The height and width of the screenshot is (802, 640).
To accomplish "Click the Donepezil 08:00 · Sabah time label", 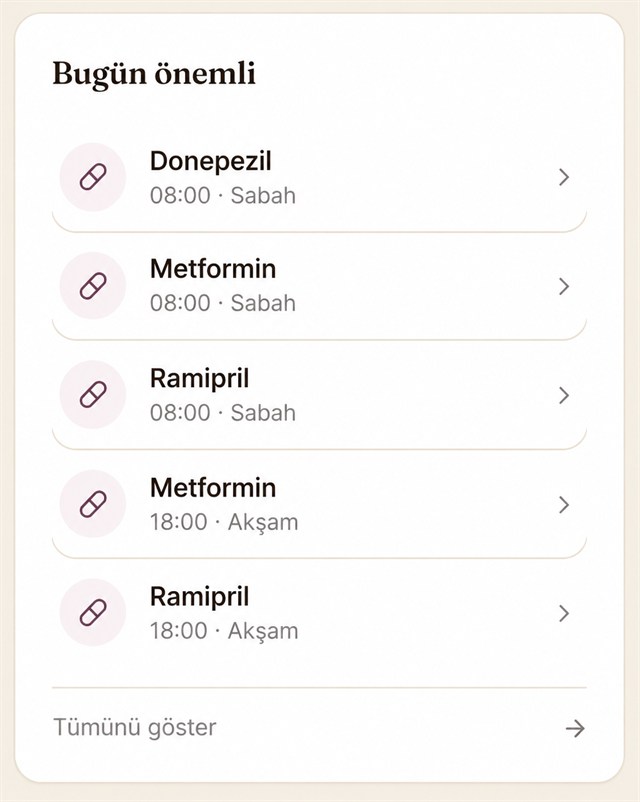I will (223, 195).
